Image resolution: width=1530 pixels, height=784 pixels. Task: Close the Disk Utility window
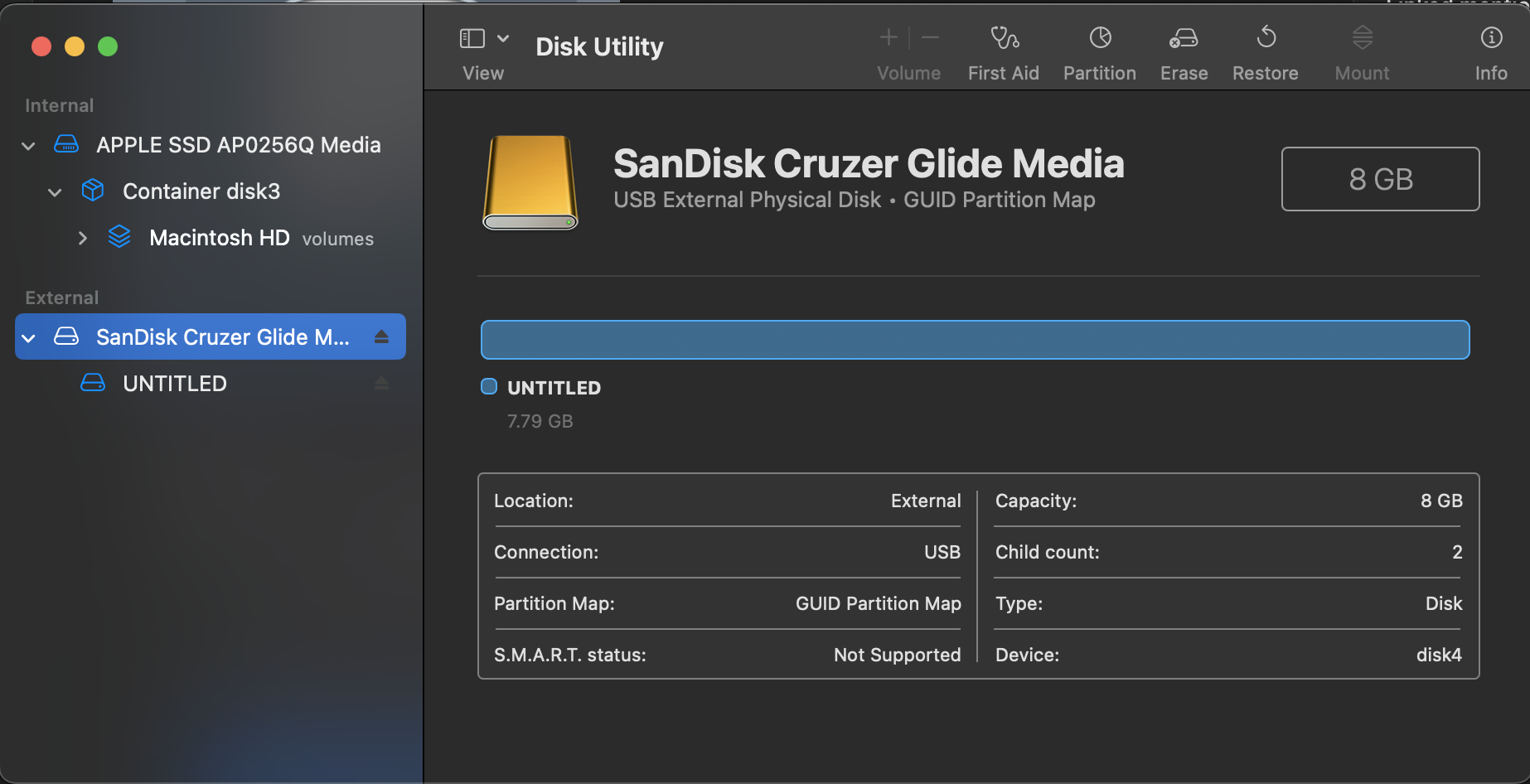(x=41, y=46)
